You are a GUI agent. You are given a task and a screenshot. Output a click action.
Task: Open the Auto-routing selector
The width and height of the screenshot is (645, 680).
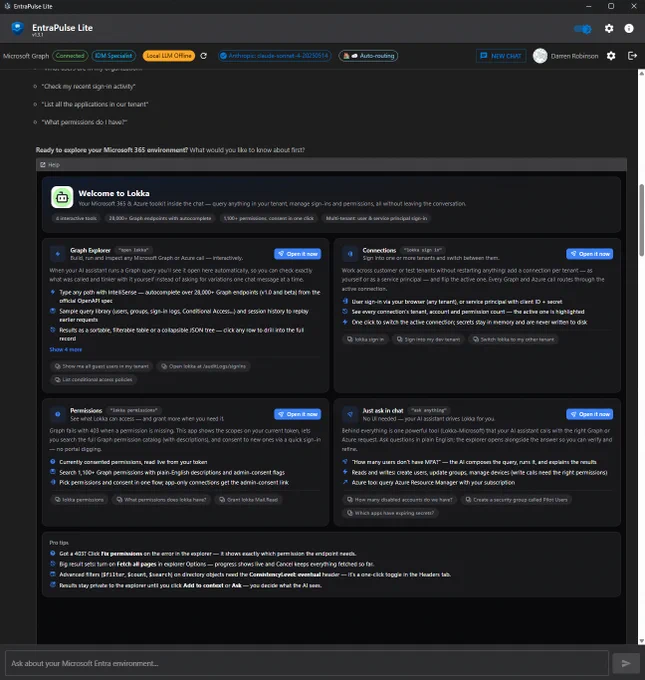tap(368, 56)
